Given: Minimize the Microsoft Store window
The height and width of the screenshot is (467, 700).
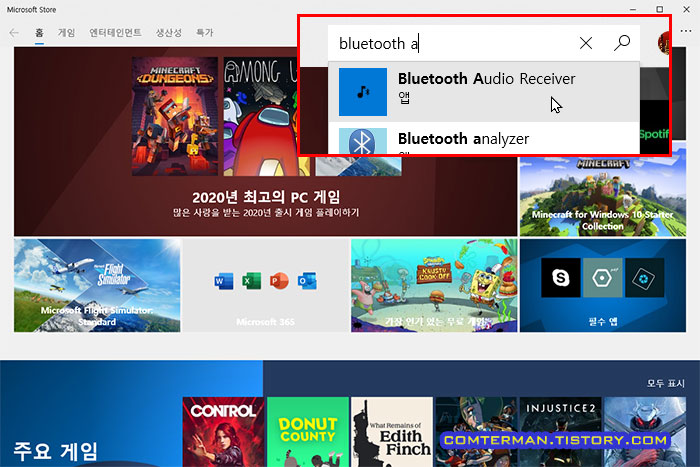Looking at the screenshot, I should (x=633, y=9).
